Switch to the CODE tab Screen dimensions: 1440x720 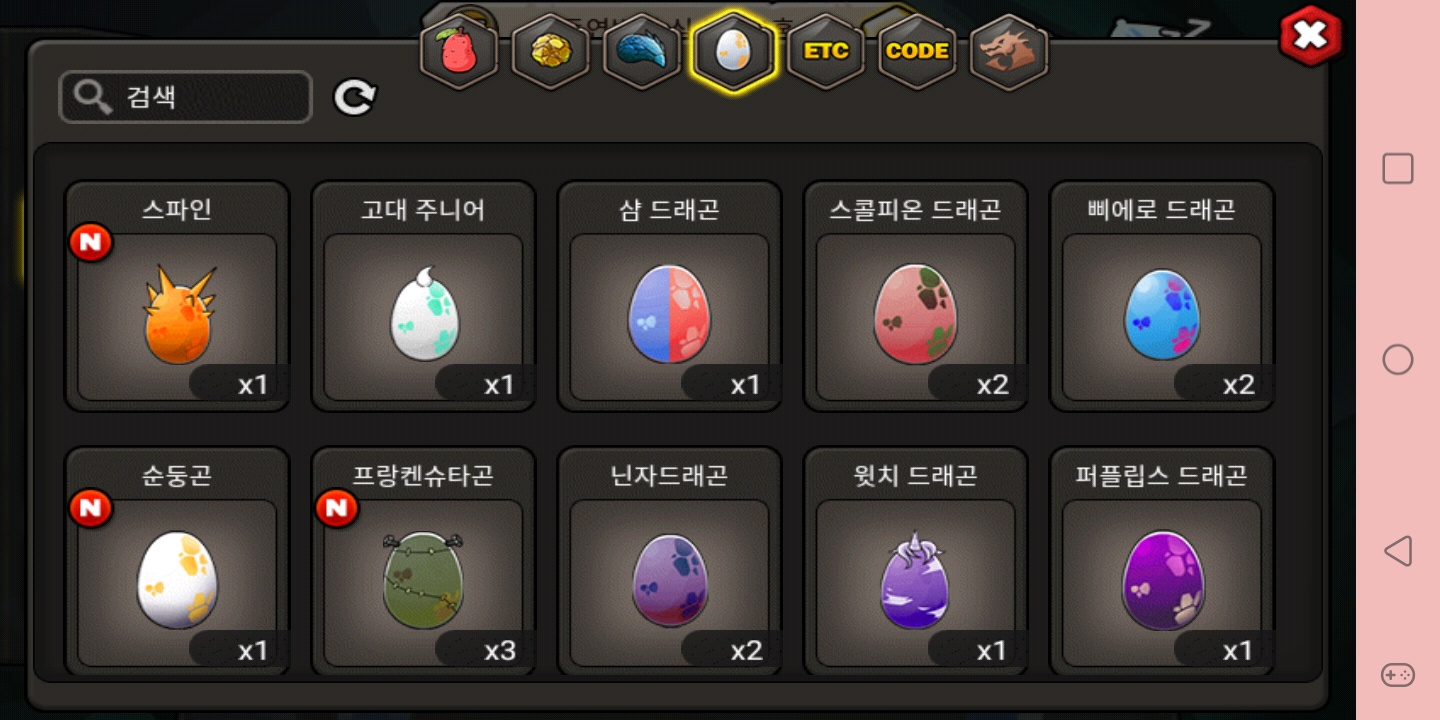(917, 52)
